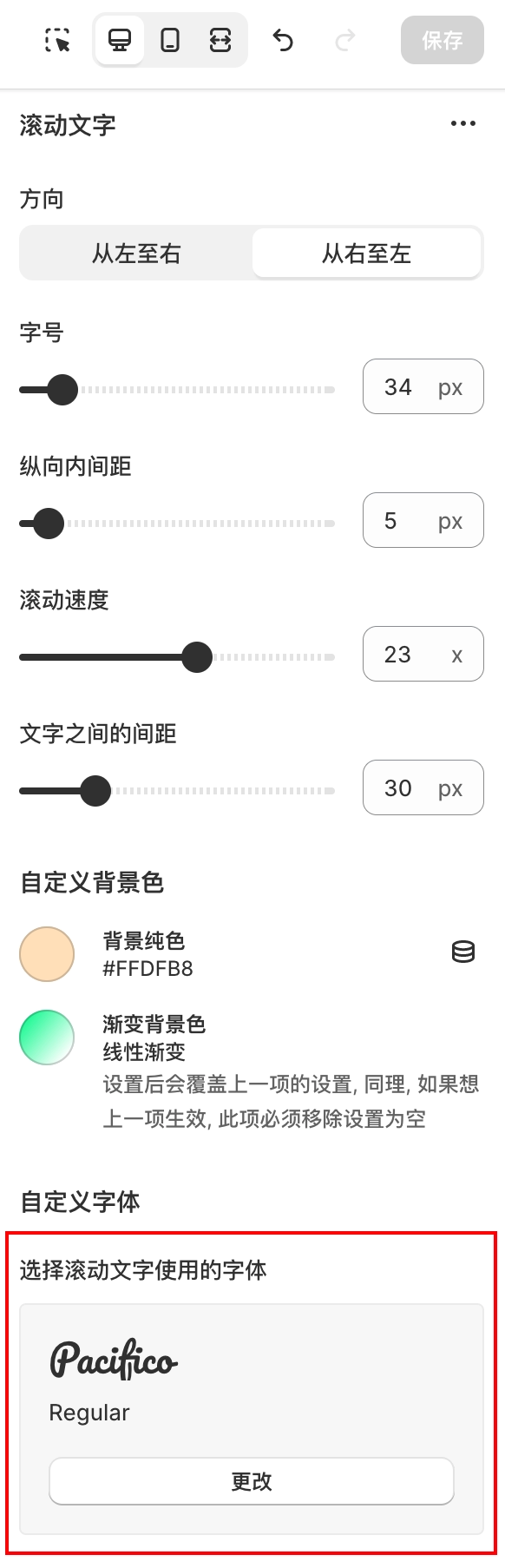The height and width of the screenshot is (1568, 505).
Task: Select the 从右至左 direction option
Action: (x=366, y=253)
